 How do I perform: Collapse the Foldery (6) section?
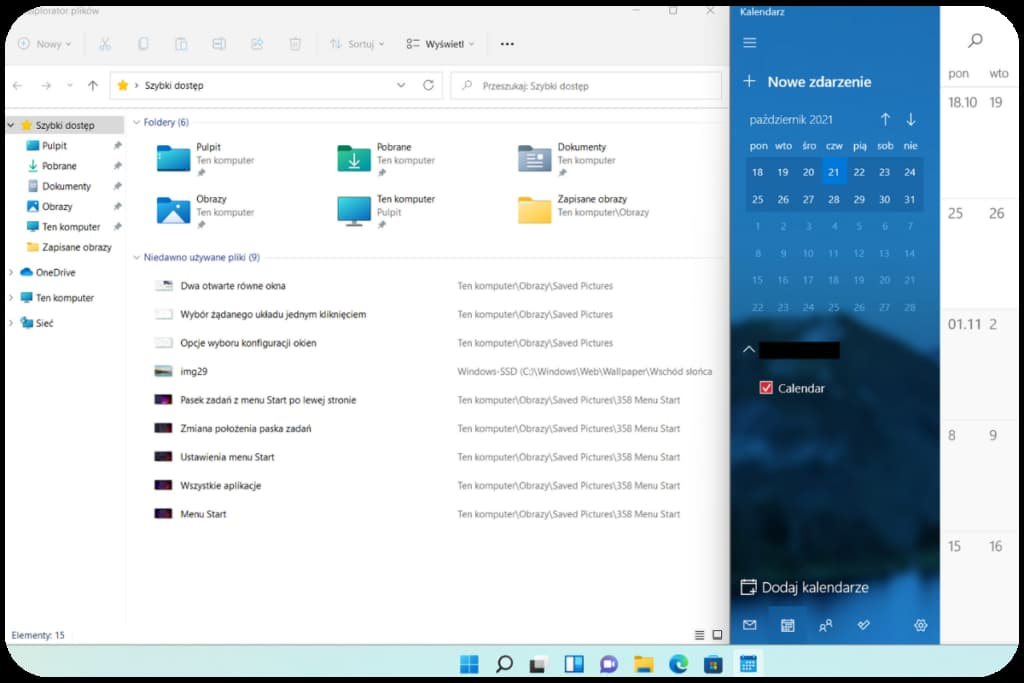[137, 123]
